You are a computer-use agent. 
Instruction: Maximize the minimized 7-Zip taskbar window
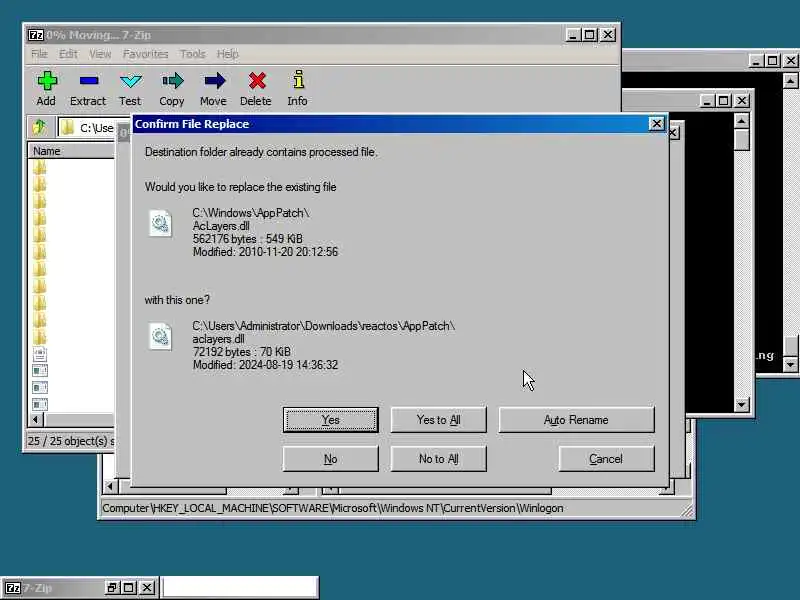[129, 588]
